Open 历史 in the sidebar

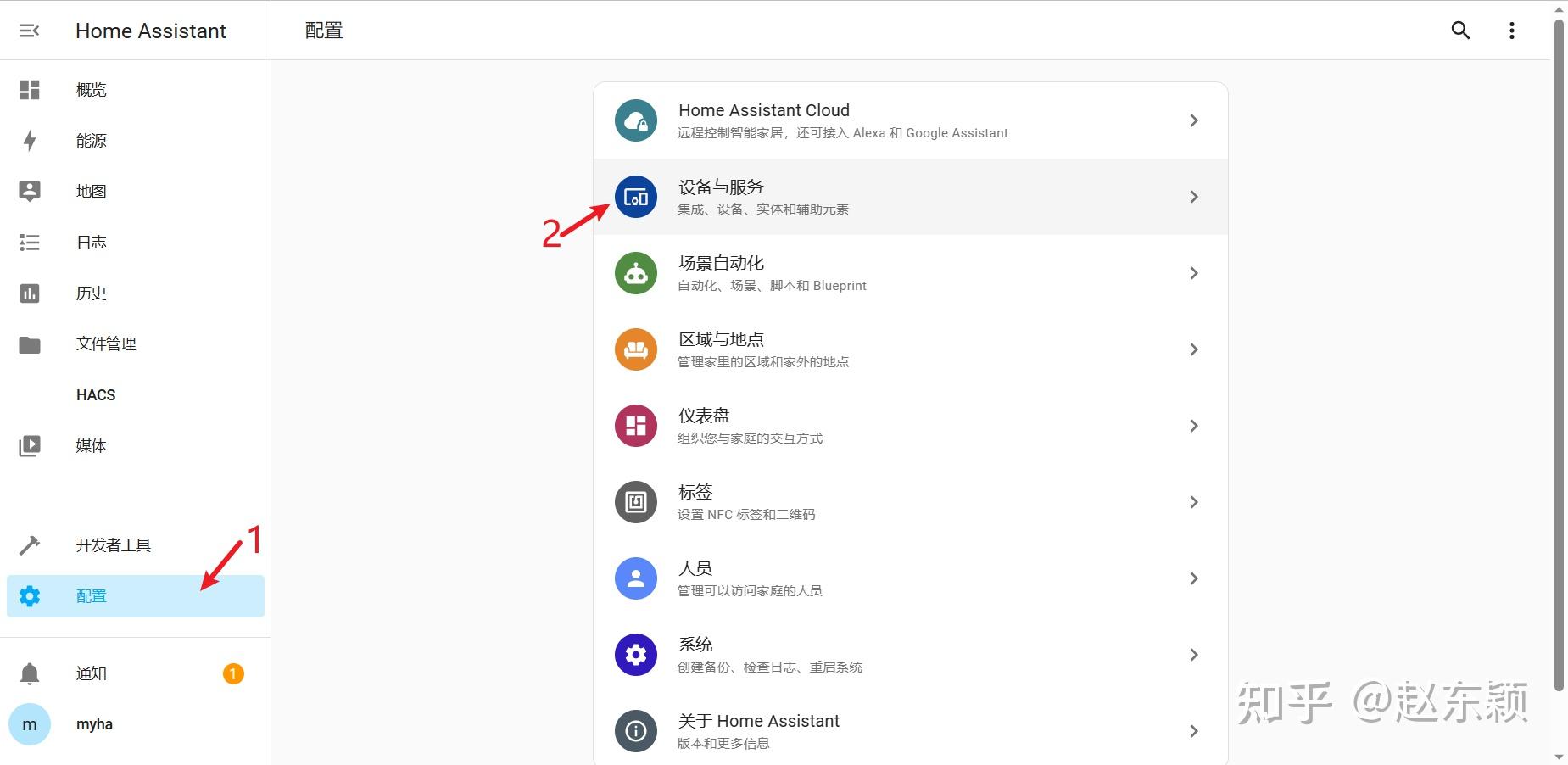coord(136,293)
